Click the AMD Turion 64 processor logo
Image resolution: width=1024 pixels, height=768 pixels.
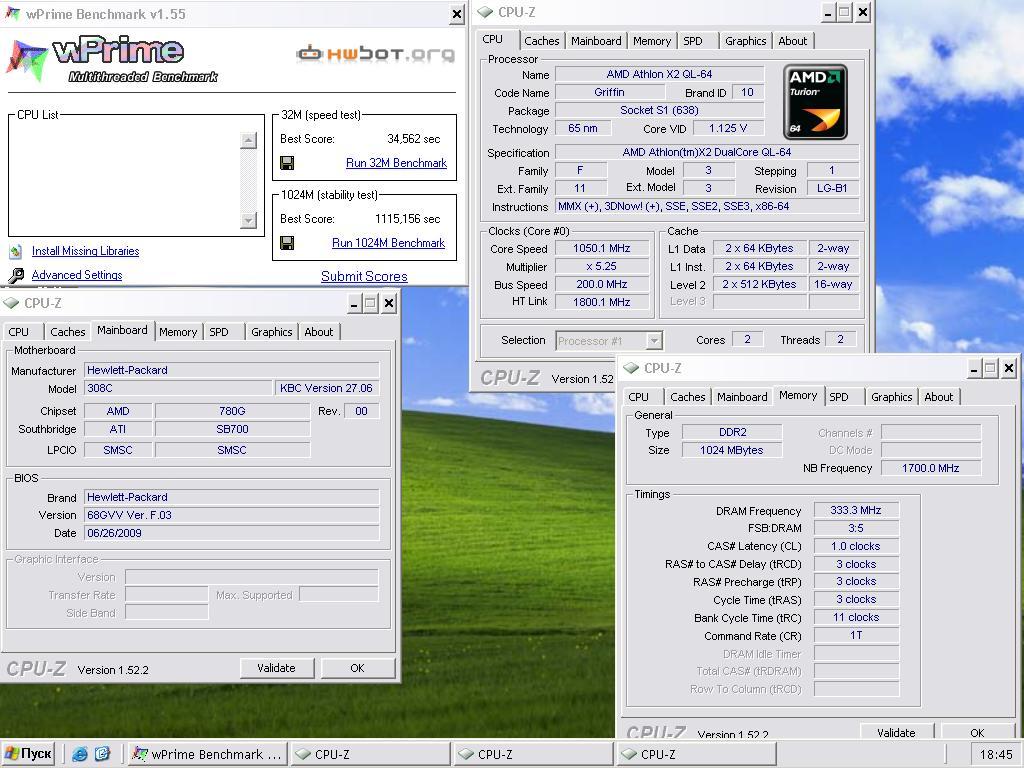coord(815,102)
